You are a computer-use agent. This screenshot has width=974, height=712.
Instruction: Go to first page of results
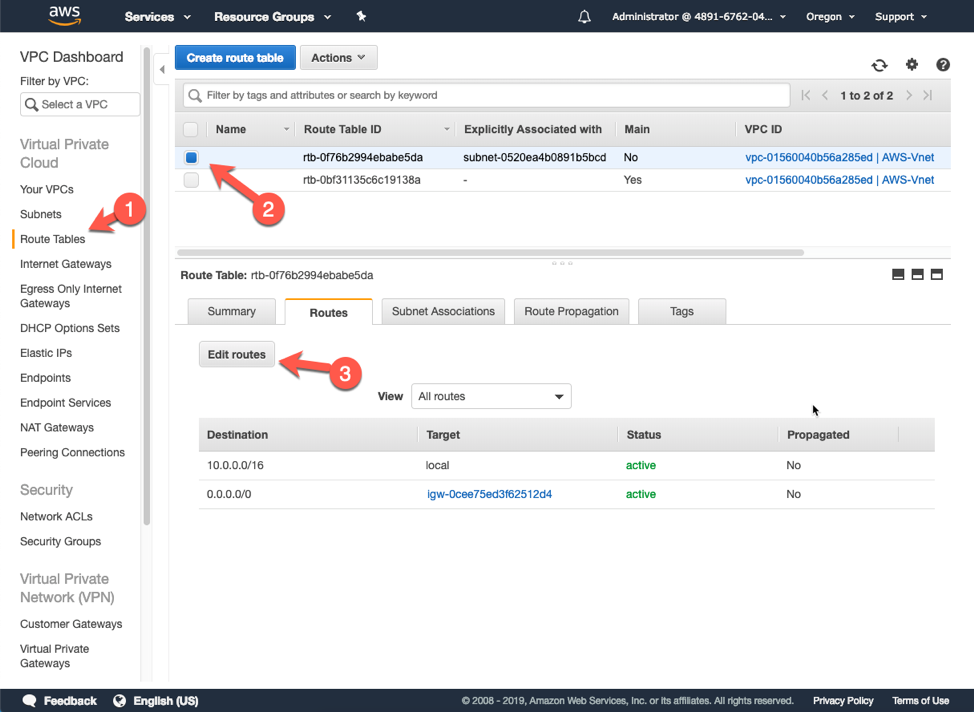pyautogui.click(x=806, y=95)
